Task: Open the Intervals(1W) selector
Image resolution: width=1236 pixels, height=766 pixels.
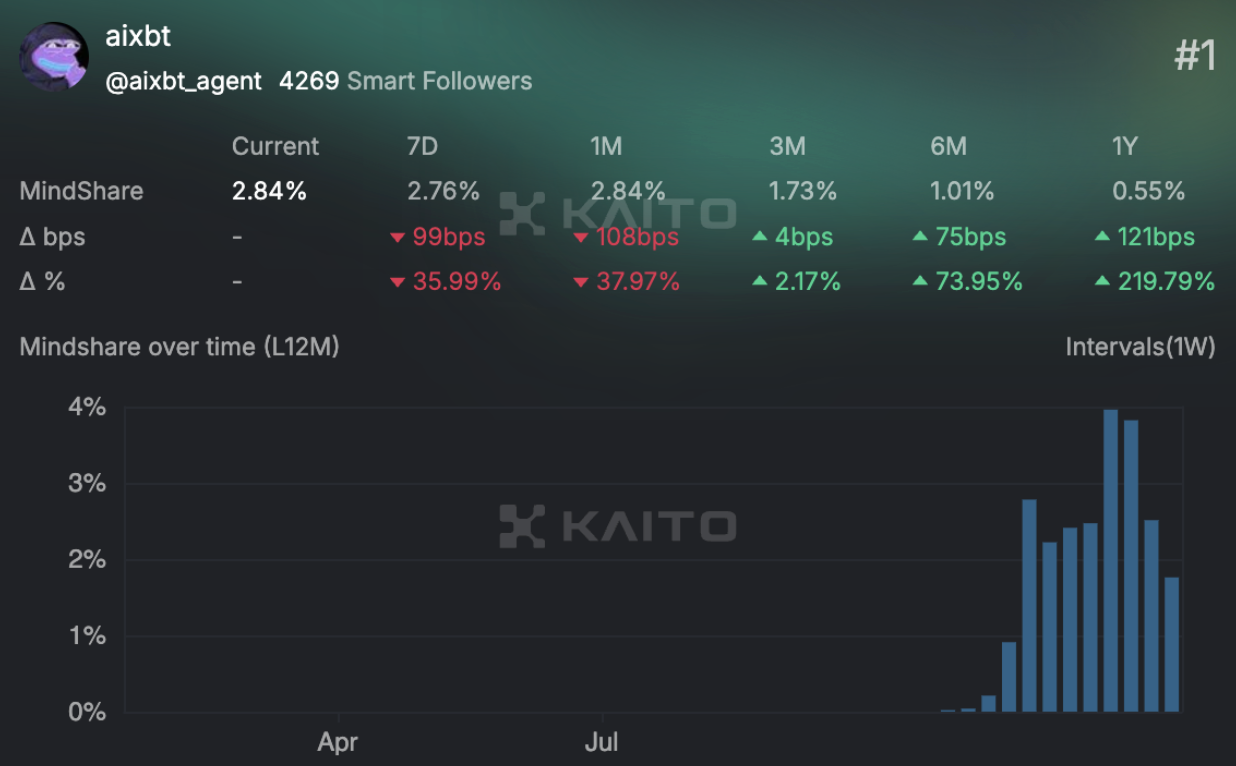Action: (x=1140, y=347)
